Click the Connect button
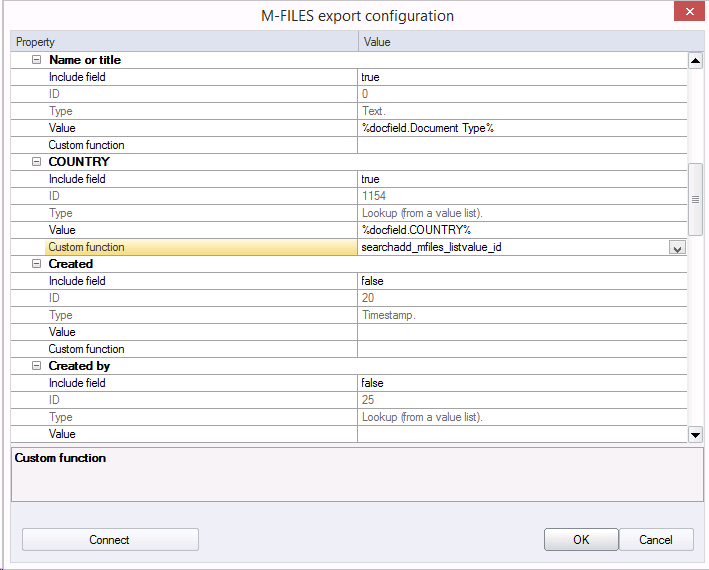This screenshot has width=709, height=570. click(110, 540)
